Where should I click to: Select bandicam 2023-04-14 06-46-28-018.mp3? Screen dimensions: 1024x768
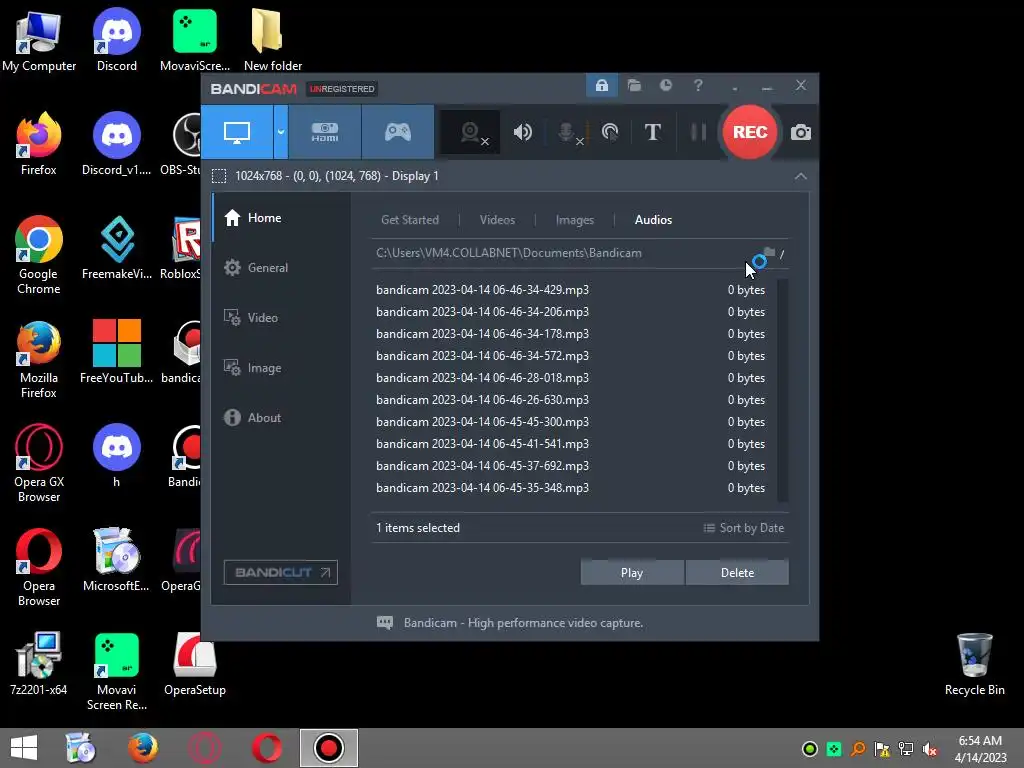[x=570, y=378]
